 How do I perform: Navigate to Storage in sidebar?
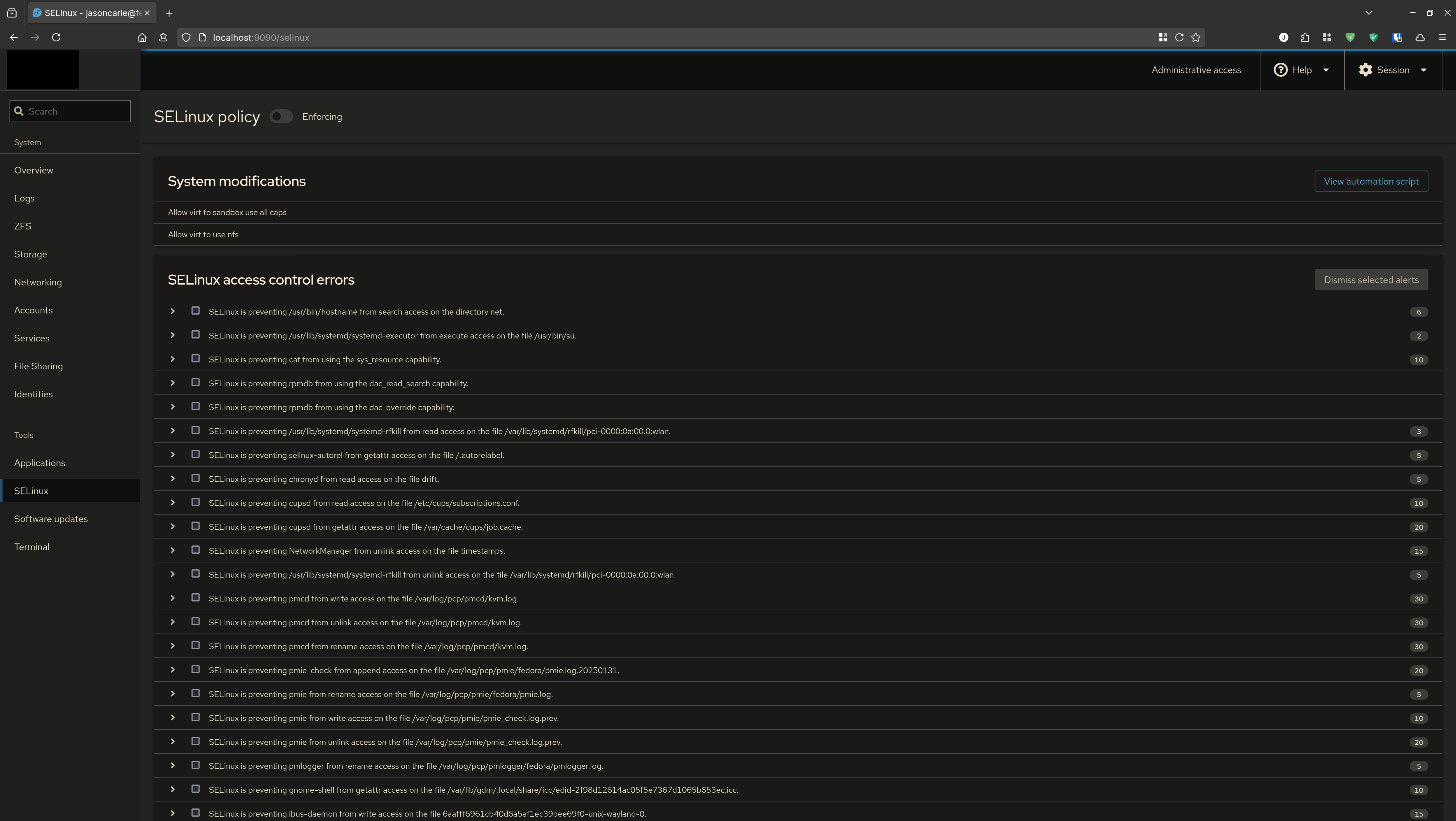[70, 254]
